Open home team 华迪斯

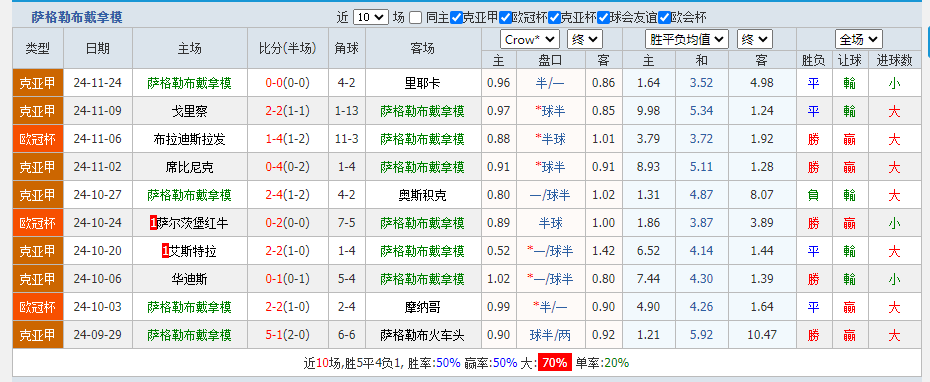coord(189,279)
